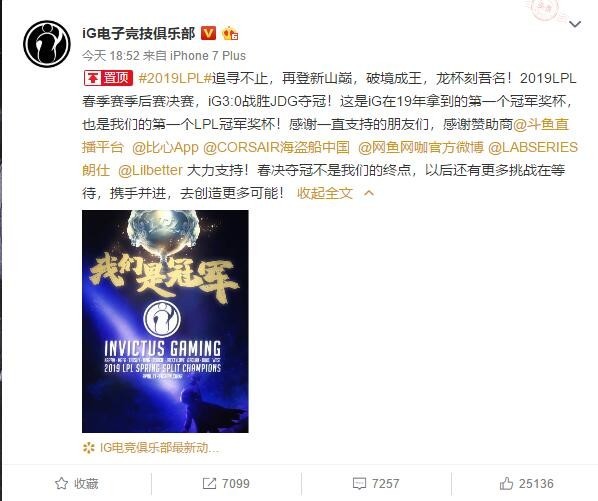598x501 pixels.
Task: Click the red 置顶 pinned tag
Action: pyautogui.click(x=108, y=78)
